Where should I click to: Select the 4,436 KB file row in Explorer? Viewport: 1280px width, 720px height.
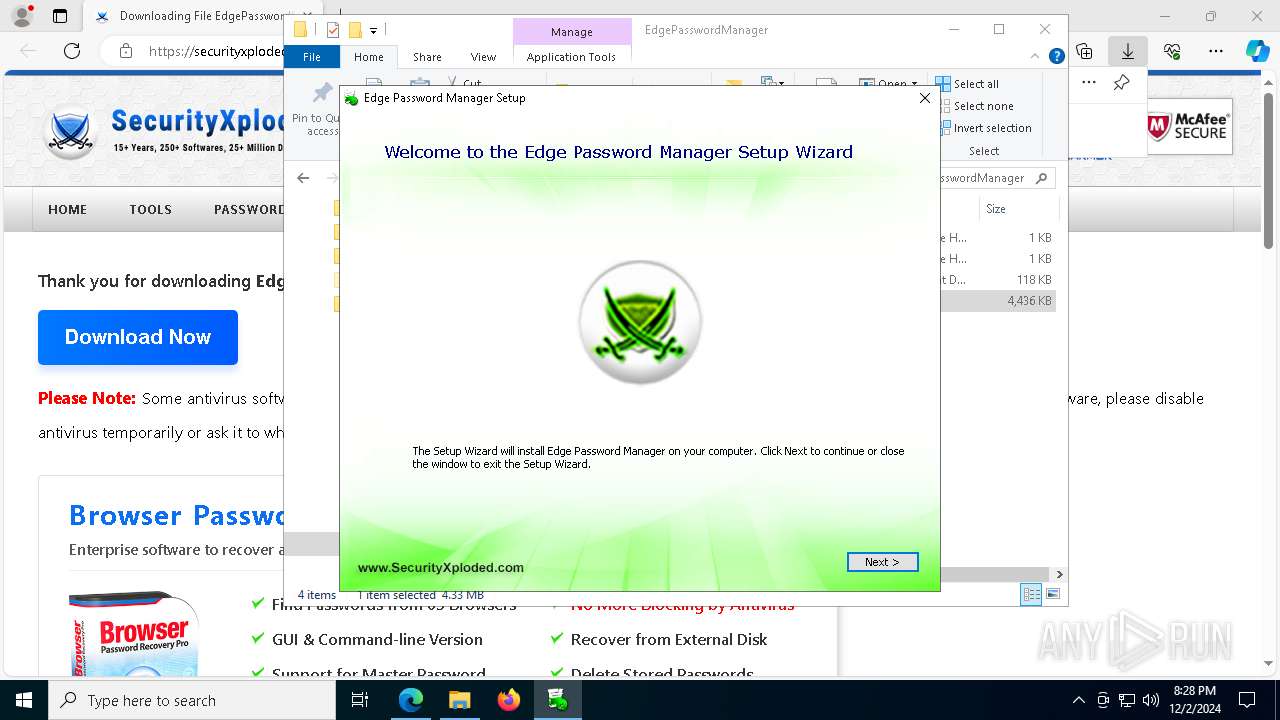(998, 301)
